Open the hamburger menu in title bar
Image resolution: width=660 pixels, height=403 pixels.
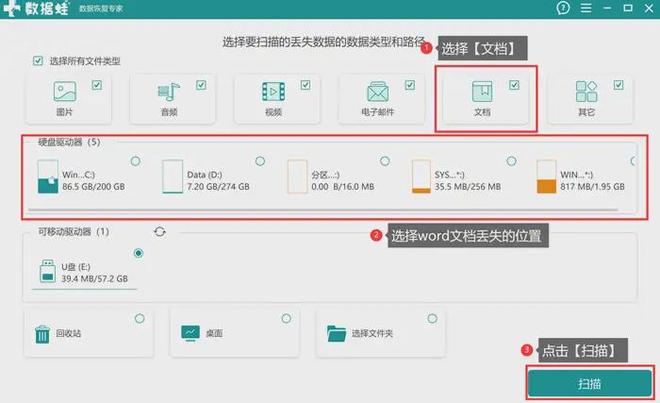[586, 8]
